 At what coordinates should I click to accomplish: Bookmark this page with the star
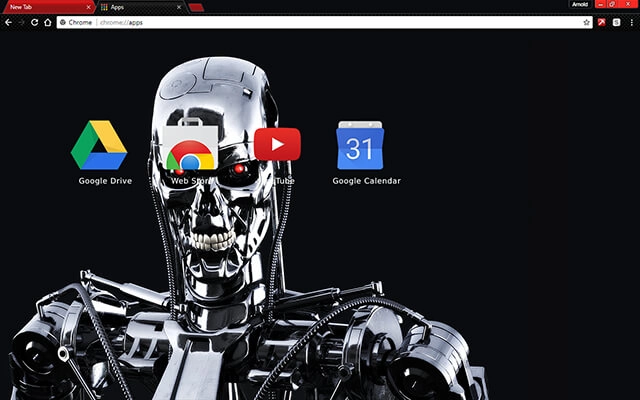point(587,22)
